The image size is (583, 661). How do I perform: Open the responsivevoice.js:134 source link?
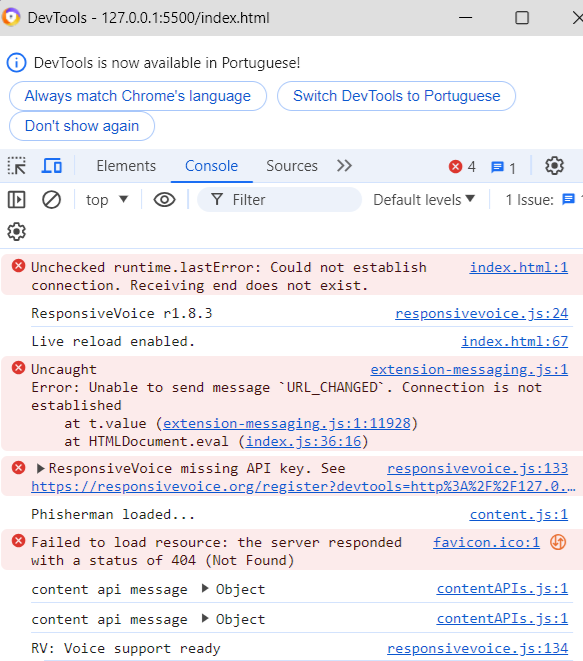point(477,648)
